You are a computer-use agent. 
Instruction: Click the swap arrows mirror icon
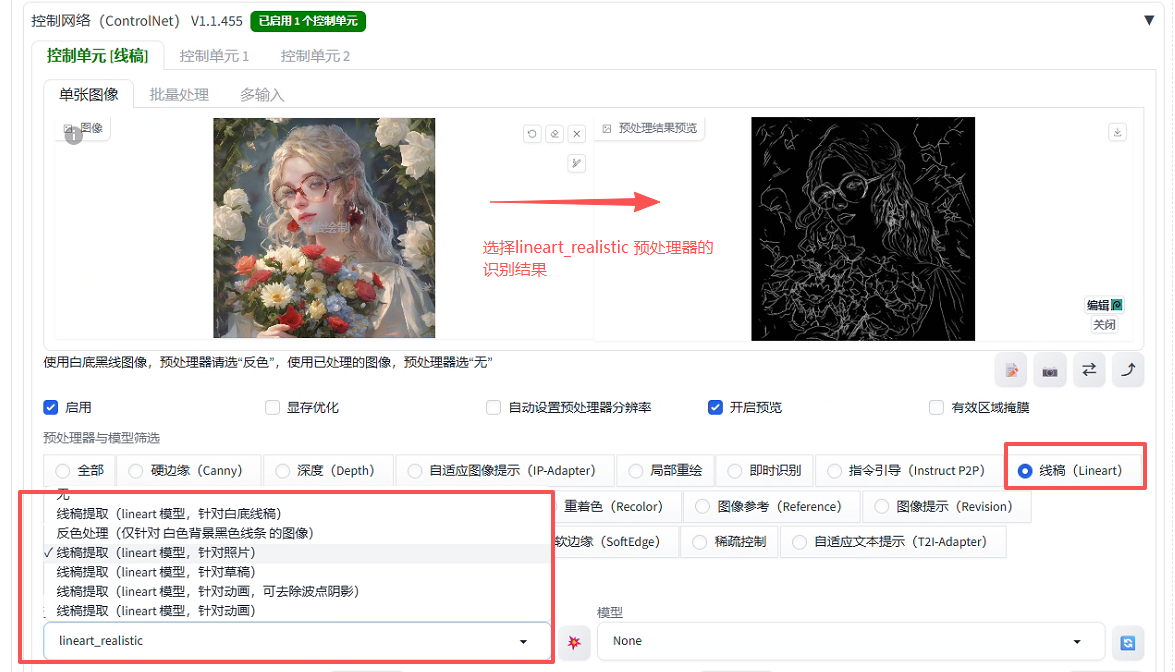coord(1089,370)
